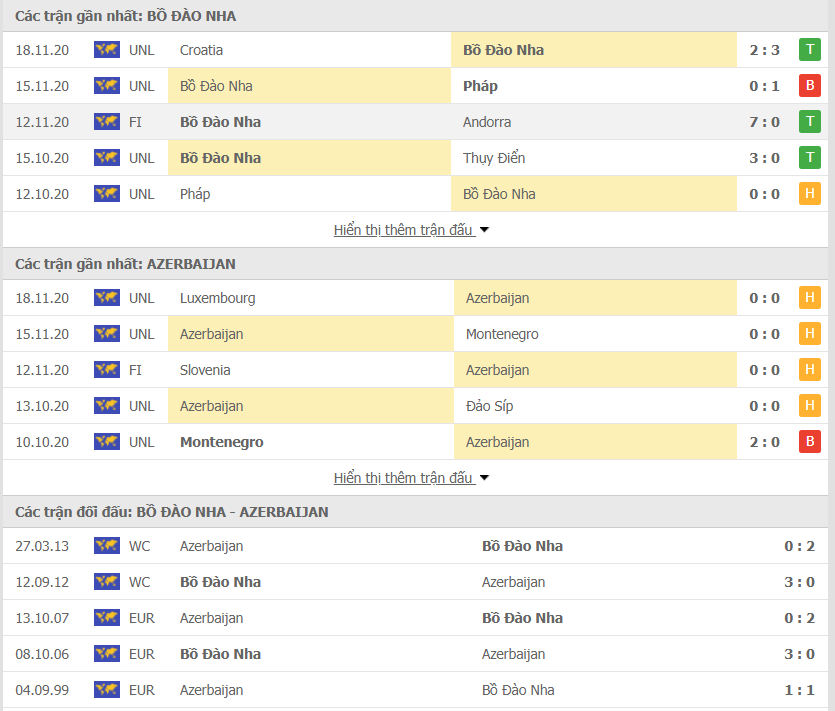Click the Các trận gần nhất: AZERBAIJAN header
835x711 pixels.
(125, 264)
